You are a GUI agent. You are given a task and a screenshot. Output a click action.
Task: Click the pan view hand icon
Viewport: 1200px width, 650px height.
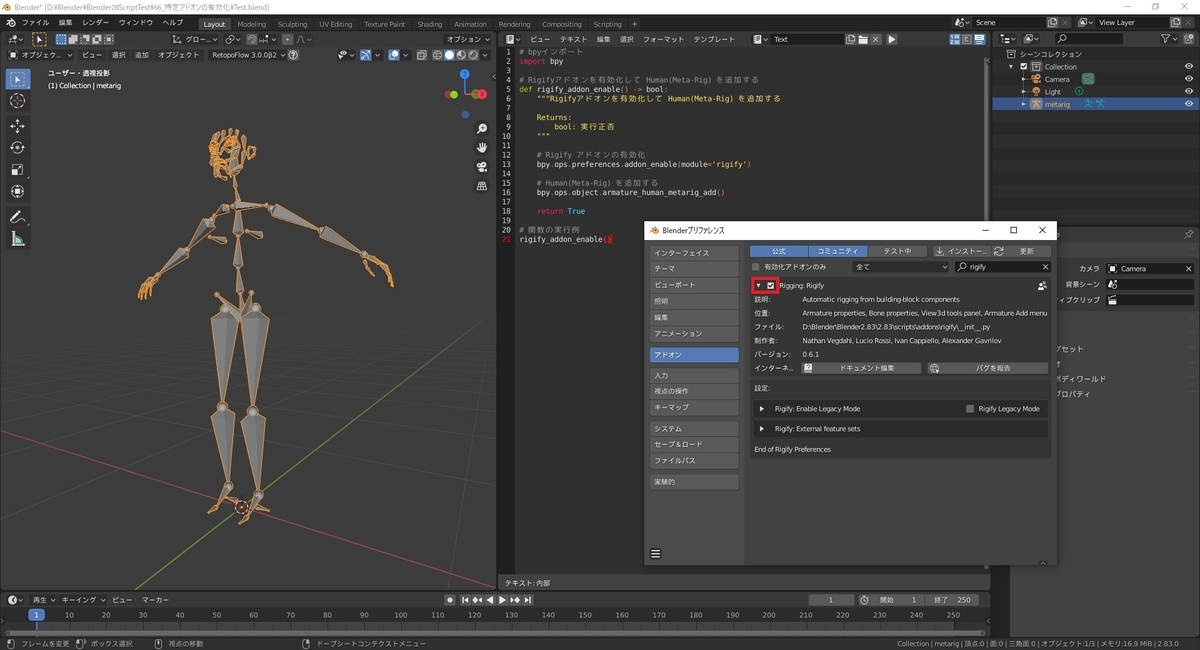coord(482,147)
